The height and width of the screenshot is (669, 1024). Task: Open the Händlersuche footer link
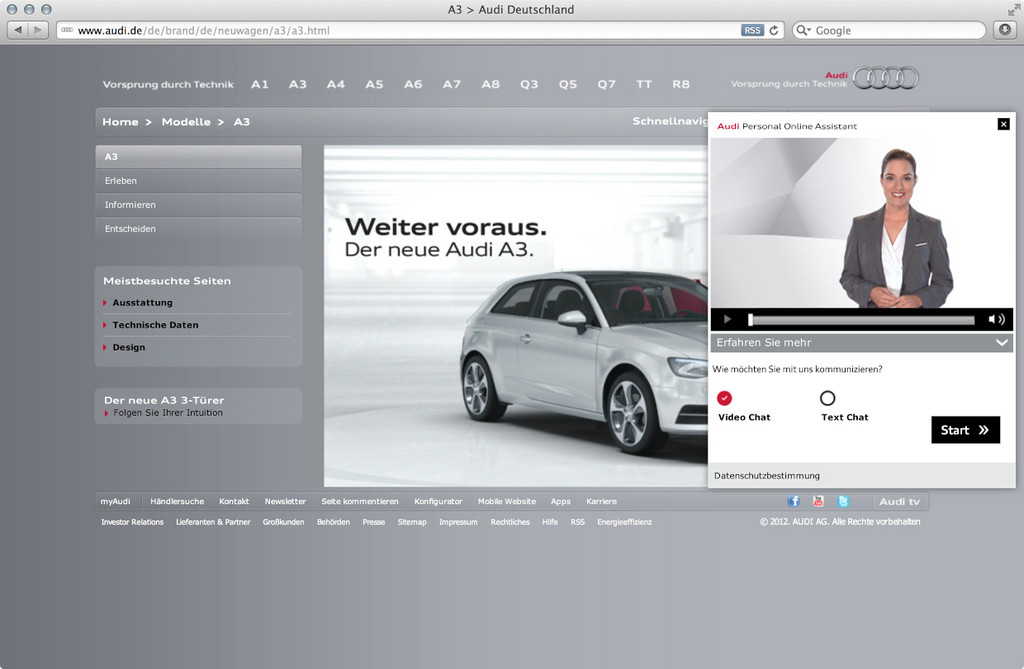tap(177, 502)
